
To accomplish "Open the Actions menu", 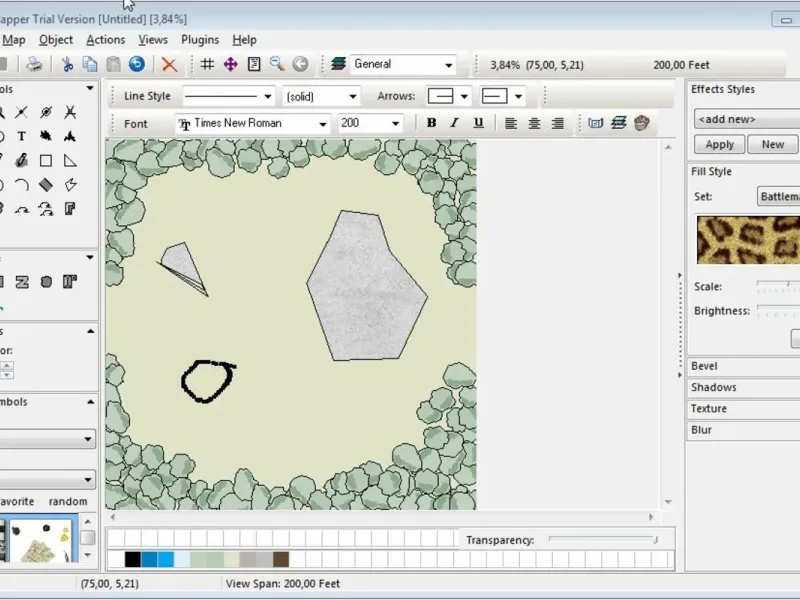I will tap(105, 40).
